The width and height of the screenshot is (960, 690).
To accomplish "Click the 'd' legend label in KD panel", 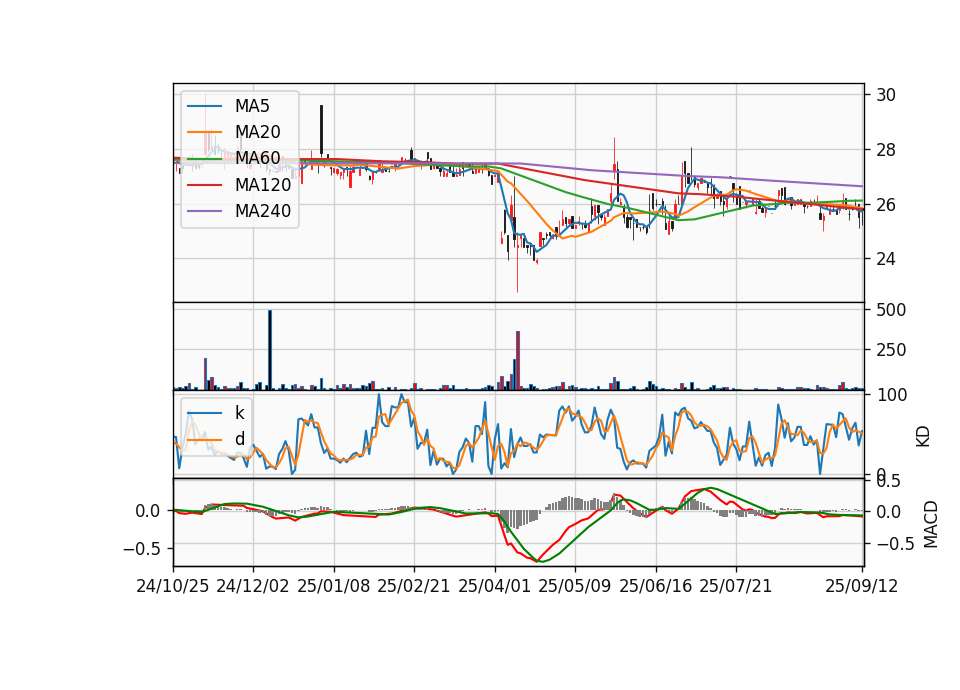I will click(x=239, y=439).
